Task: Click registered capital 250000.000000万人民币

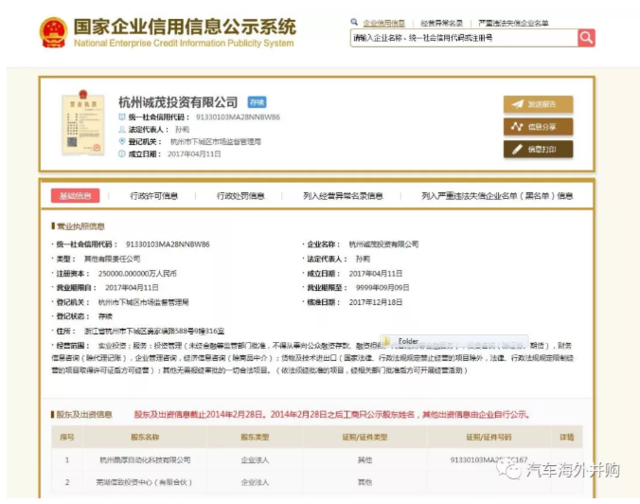Action: (137, 273)
